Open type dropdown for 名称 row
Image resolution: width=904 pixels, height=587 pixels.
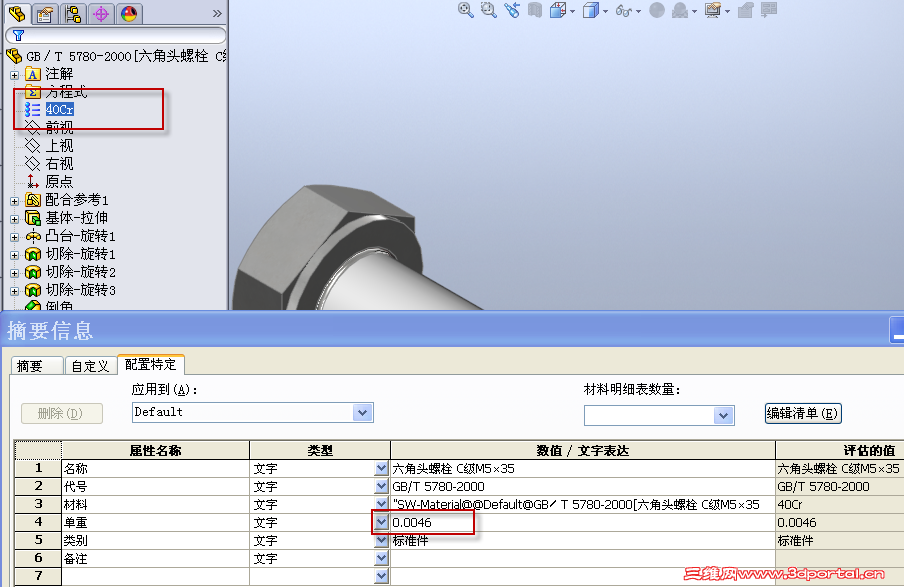381,469
